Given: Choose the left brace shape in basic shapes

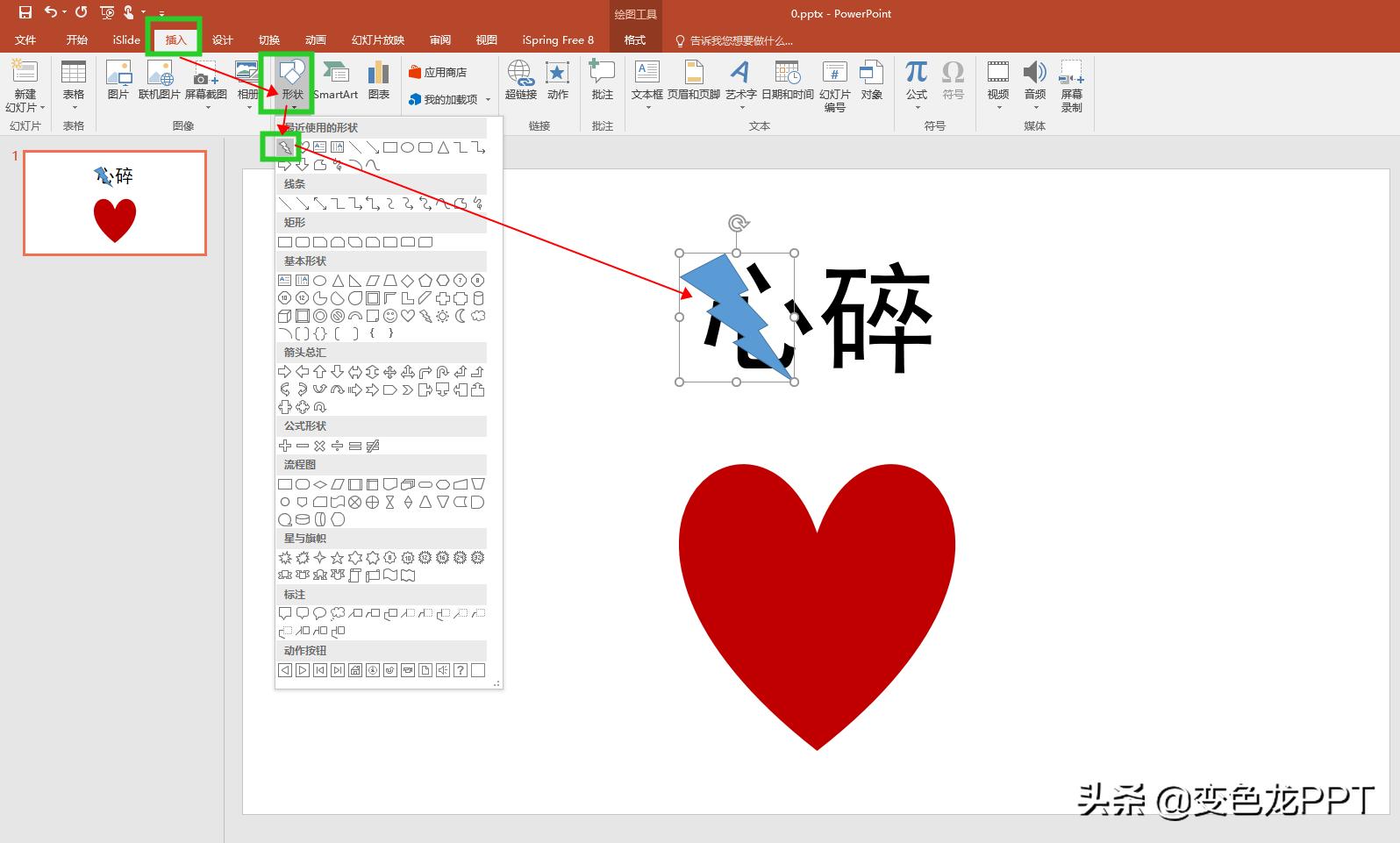Looking at the screenshot, I should pyautogui.click(x=373, y=333).
